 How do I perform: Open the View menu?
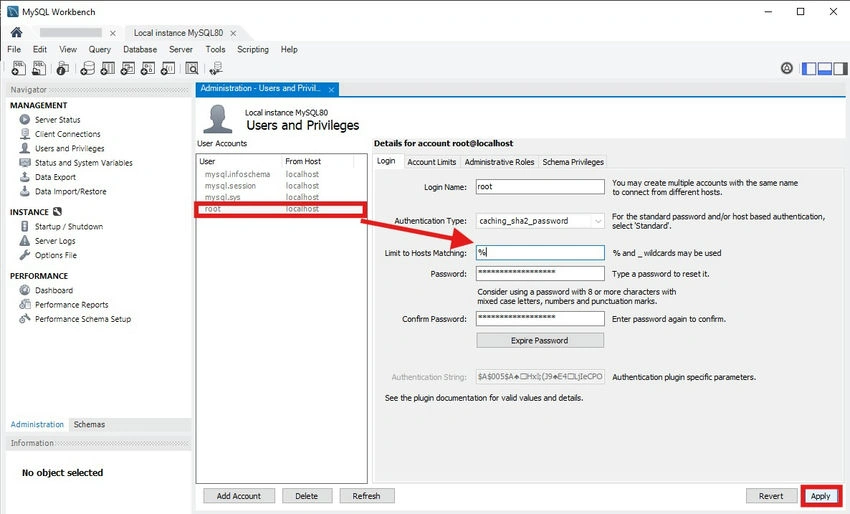point(68,49)
